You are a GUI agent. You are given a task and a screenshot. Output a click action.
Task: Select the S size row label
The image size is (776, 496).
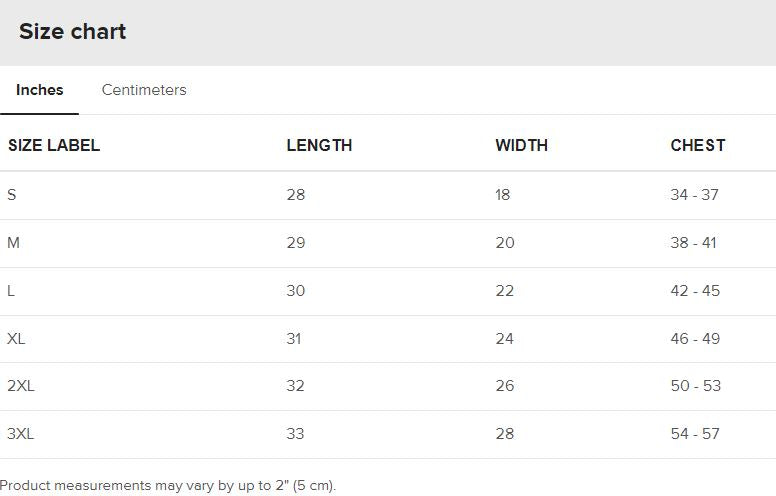(x=12, y=195)
